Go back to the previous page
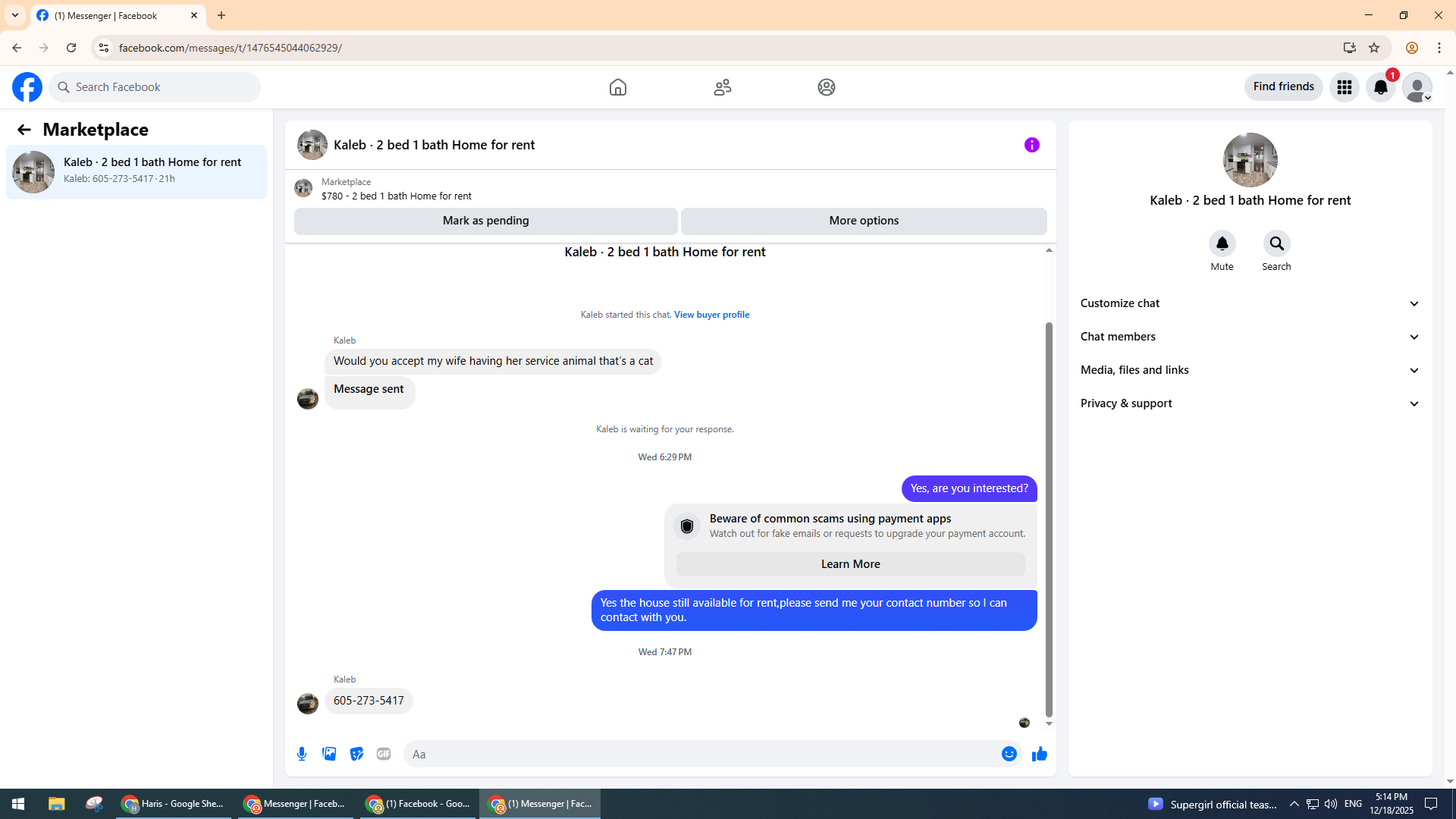Image resolution: width=1456 pixels, height=819 pixels. [x=17, y=48]
